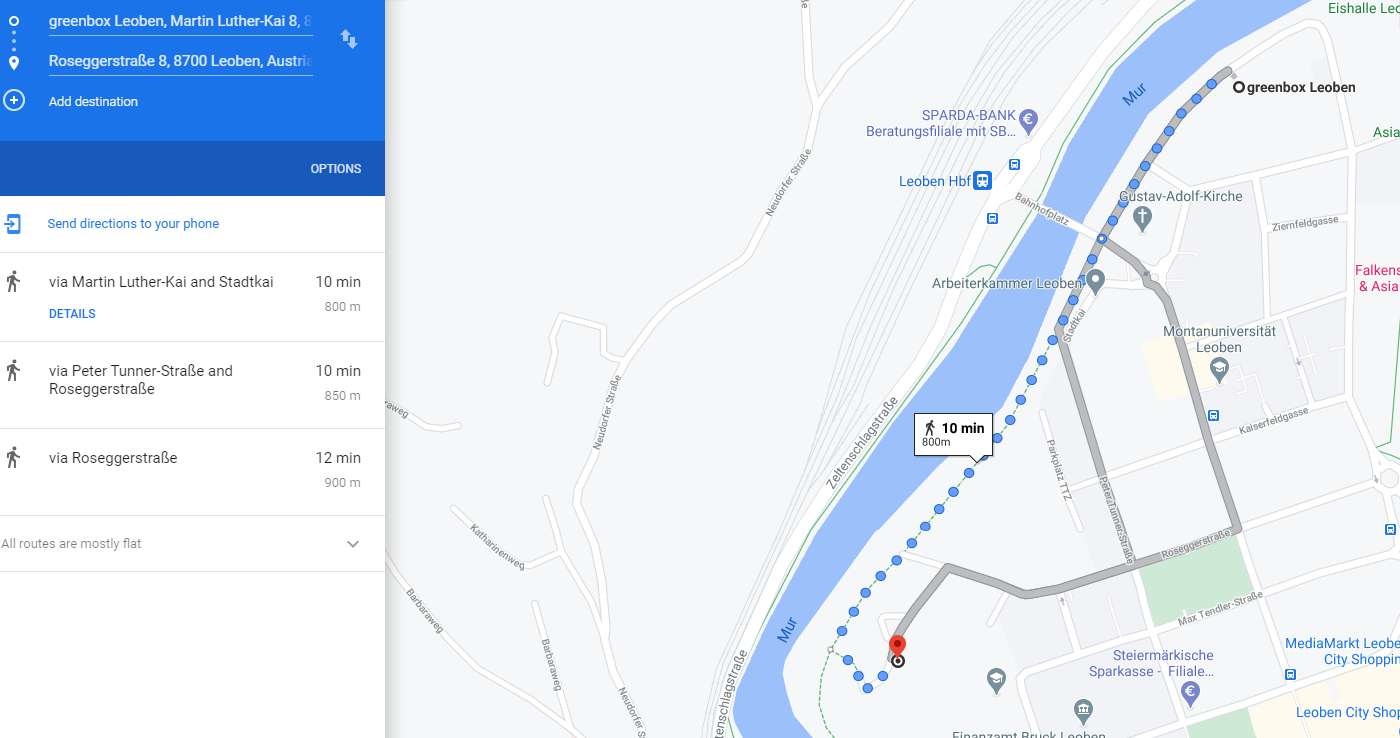Select Leoben Hbf train station icon
Viewport: 1400px width, 738px height.
983,181
